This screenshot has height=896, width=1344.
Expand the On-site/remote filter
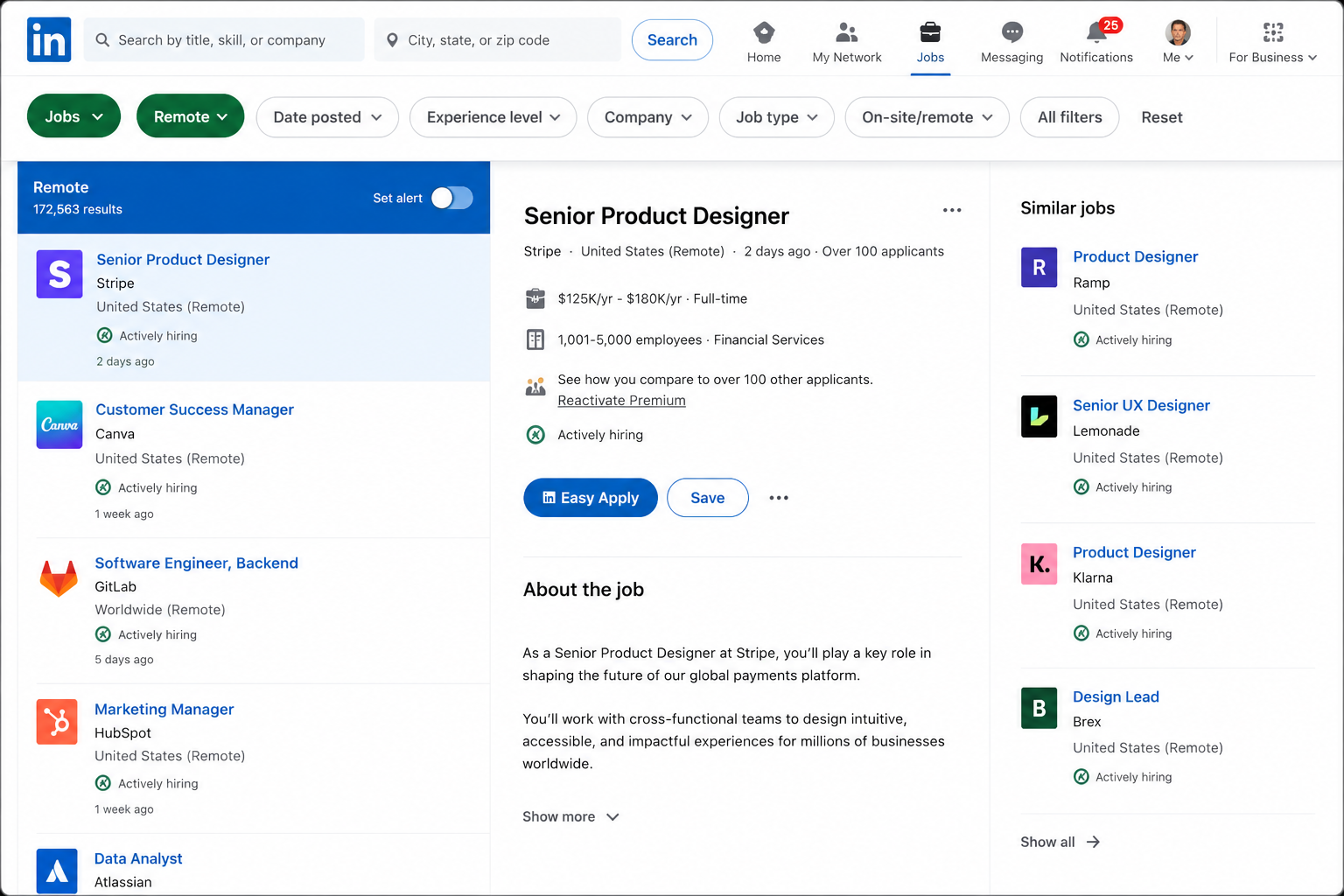(927, 117)
